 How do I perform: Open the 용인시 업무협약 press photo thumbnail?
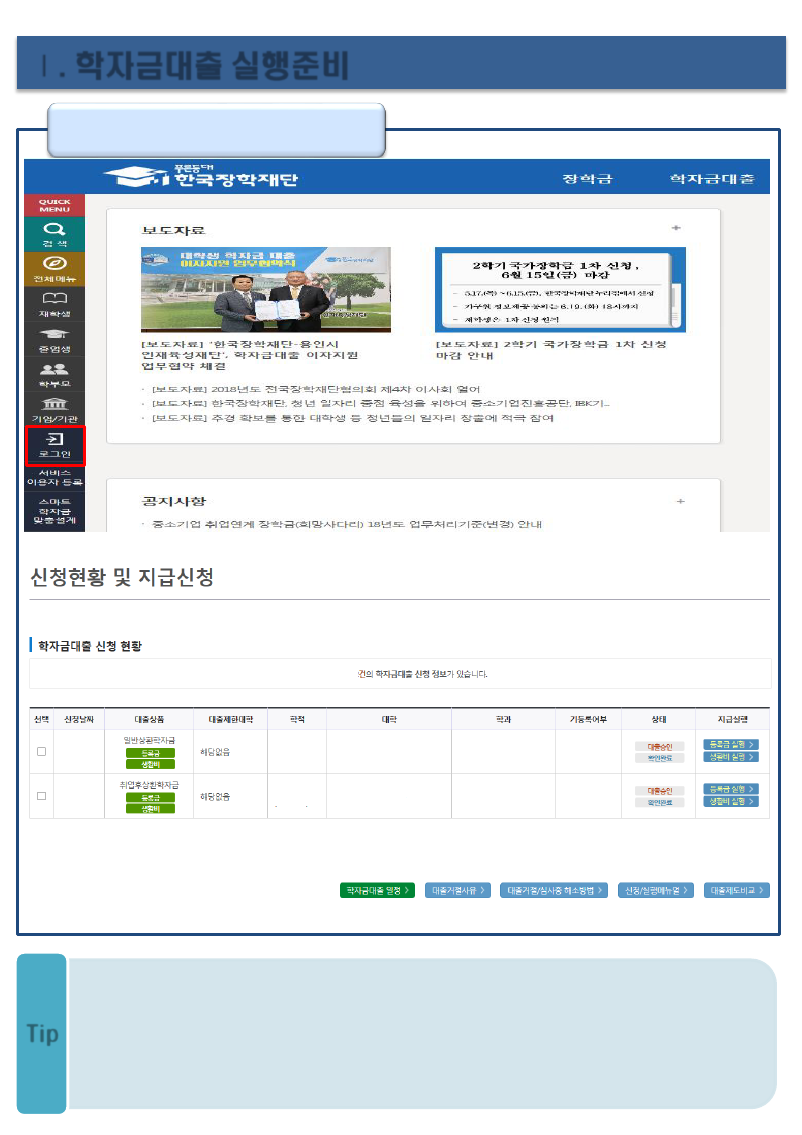[x=266, y=290]
